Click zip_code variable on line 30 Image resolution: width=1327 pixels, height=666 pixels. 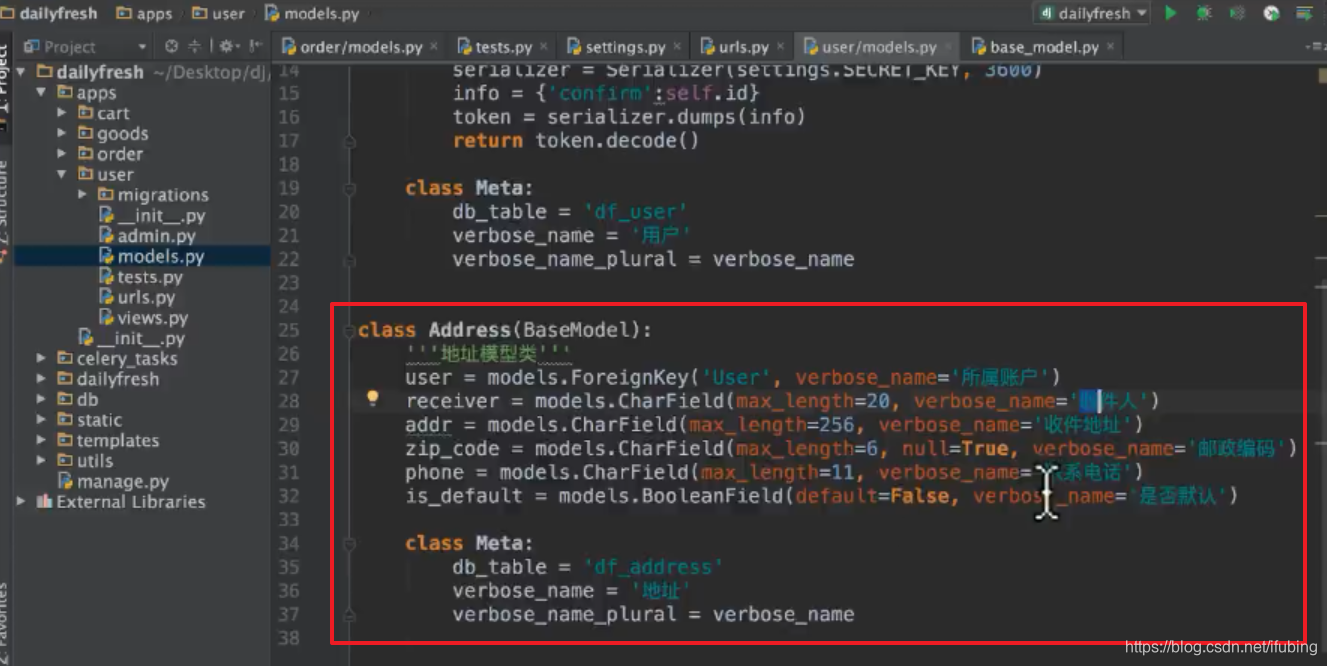[452, 449]
